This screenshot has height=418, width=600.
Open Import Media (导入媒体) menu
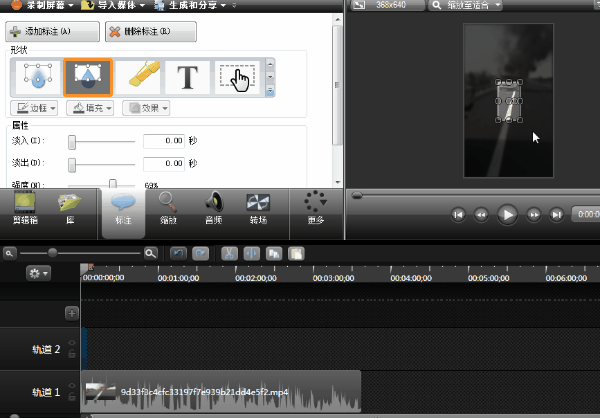tap(113, 5)
